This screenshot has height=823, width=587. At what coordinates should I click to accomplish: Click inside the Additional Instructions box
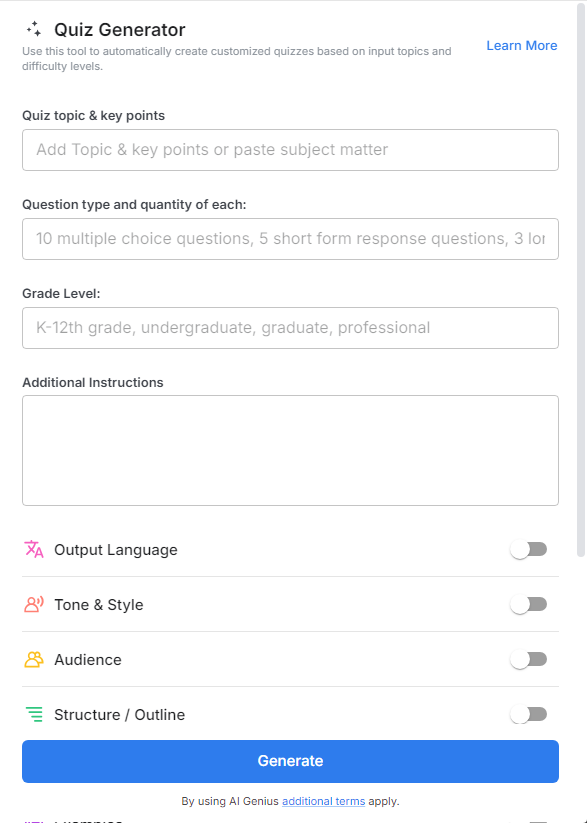pos(290,450)
